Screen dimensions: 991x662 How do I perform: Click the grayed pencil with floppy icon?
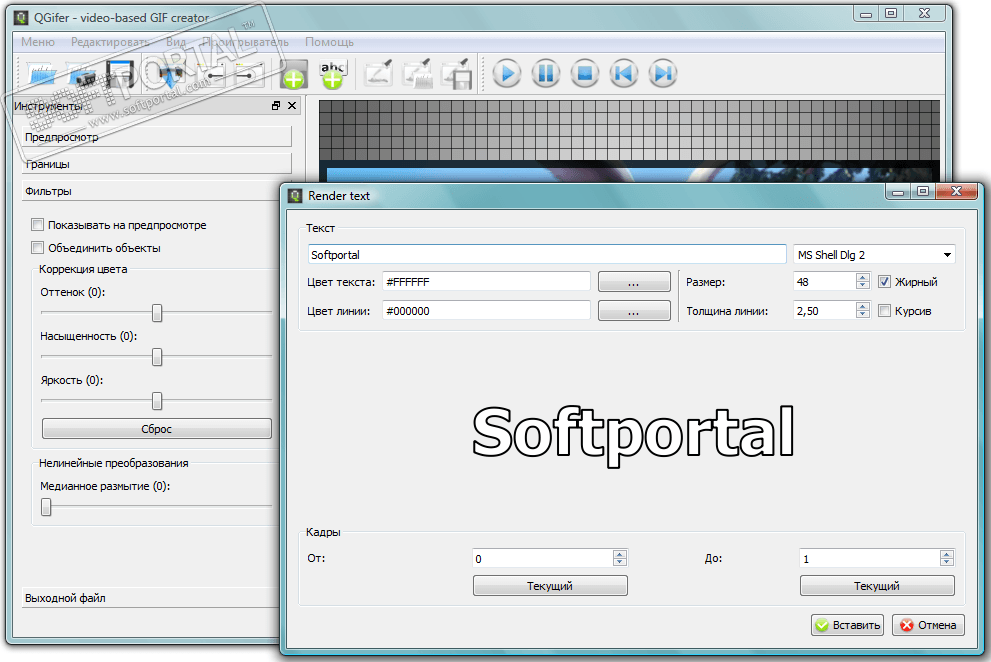click(457, 74)
